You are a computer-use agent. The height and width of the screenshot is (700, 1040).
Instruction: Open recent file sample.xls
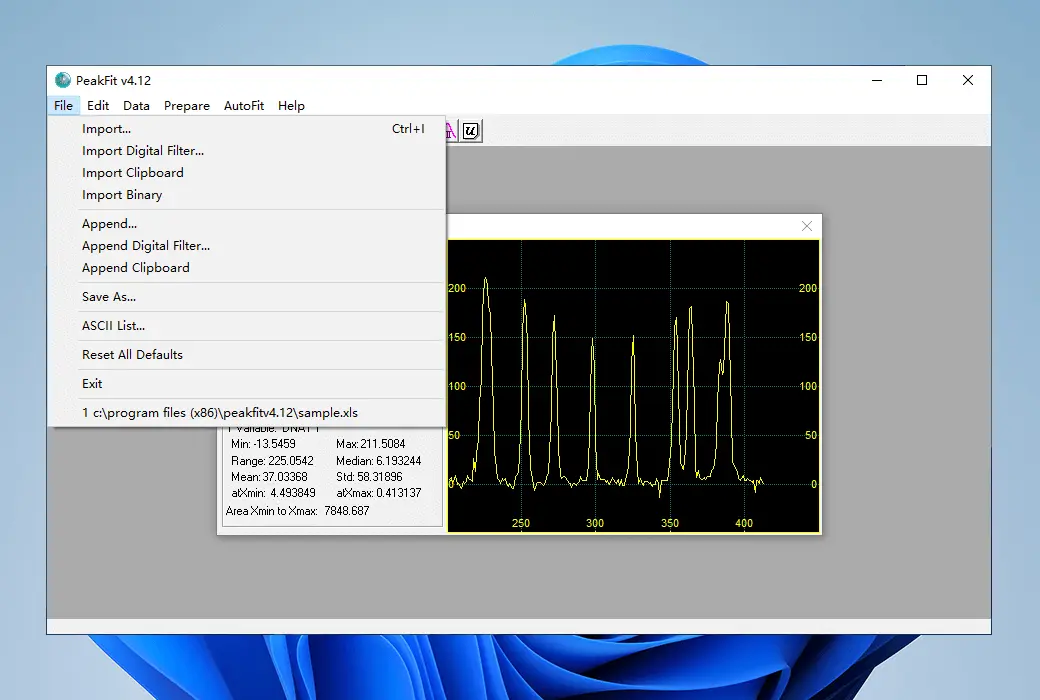tap(247, 413)
